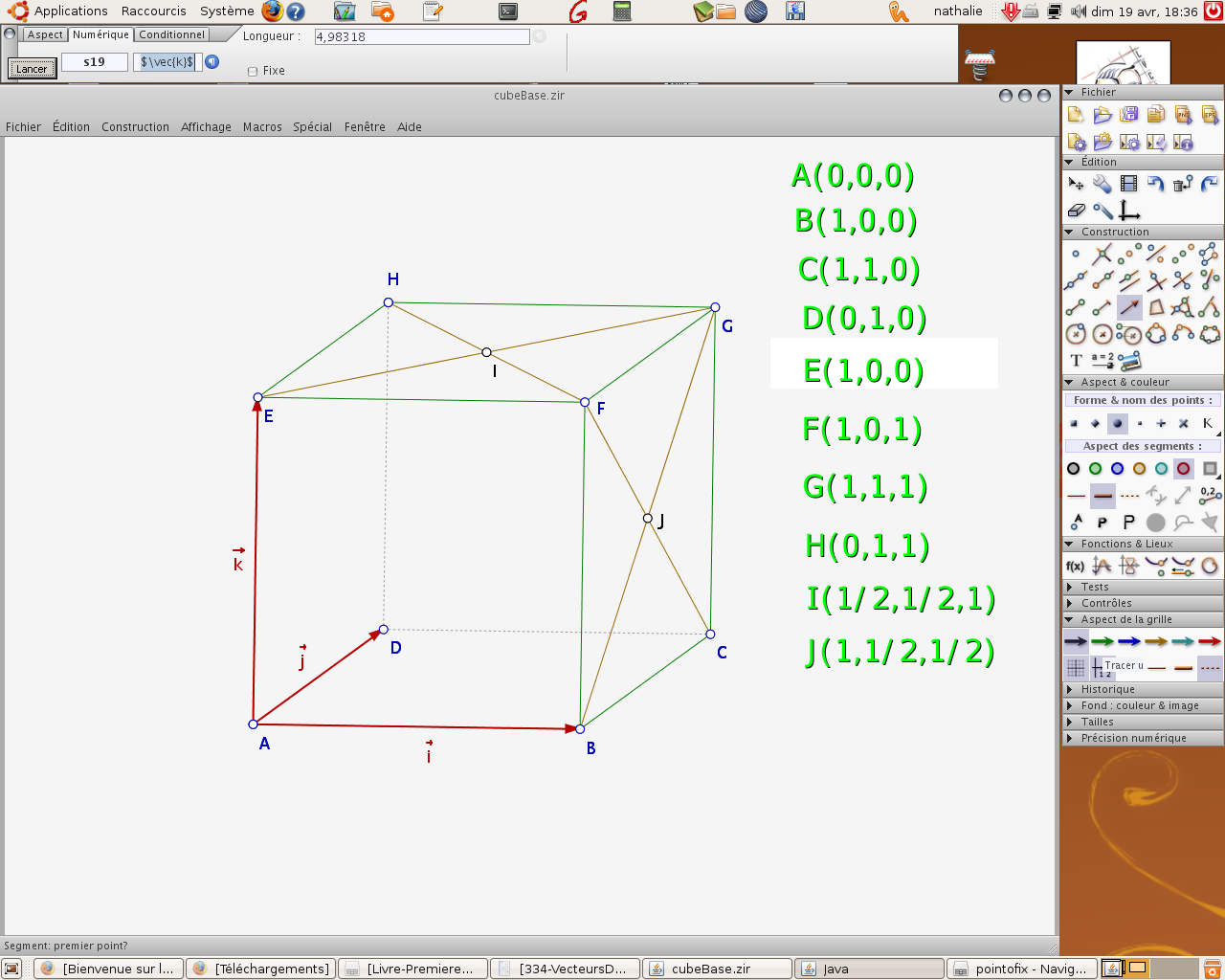Select the dashed segment style
1225x980 pixels.
[x=1129, y=496]
